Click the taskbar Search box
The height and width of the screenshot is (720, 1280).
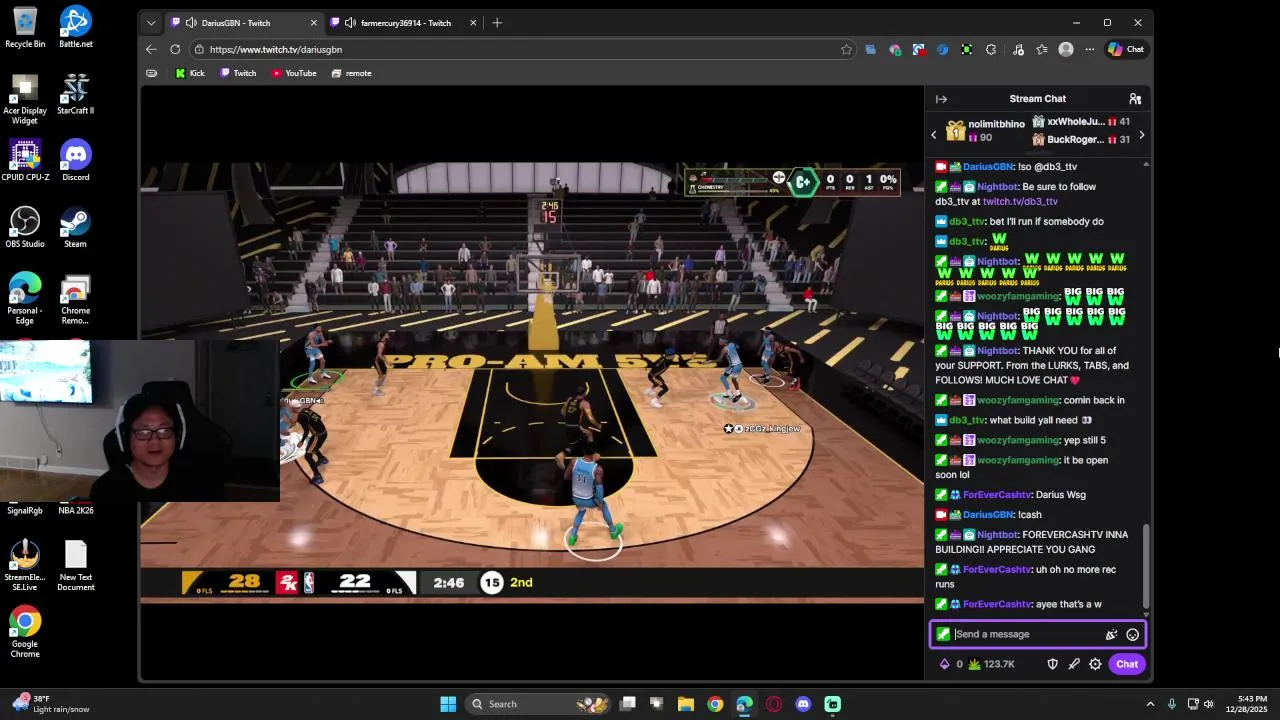coord(536,704)
